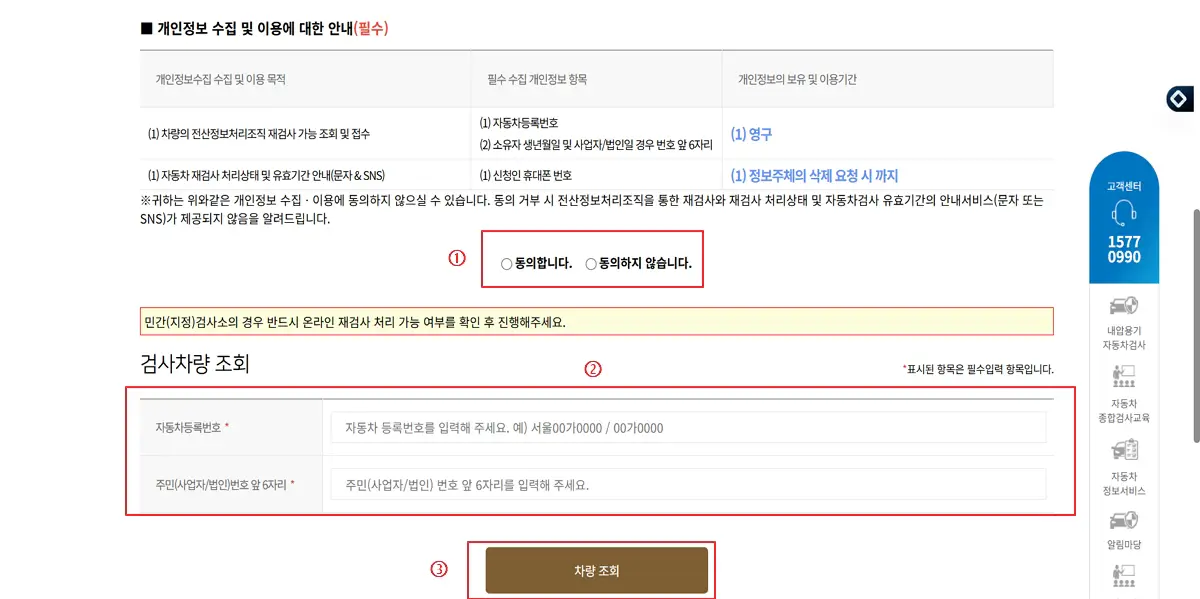Click the 신청인 휴대폰 번호 cell

pos(525,176)
